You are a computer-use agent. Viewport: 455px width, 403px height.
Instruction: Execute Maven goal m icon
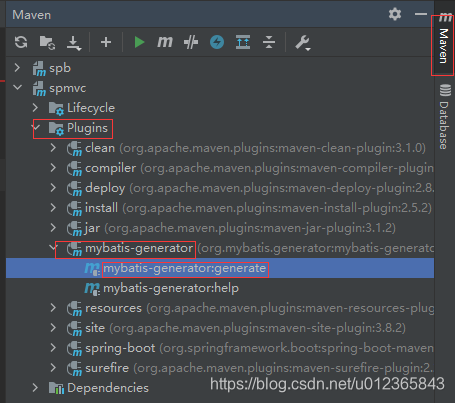coord(165,42)
